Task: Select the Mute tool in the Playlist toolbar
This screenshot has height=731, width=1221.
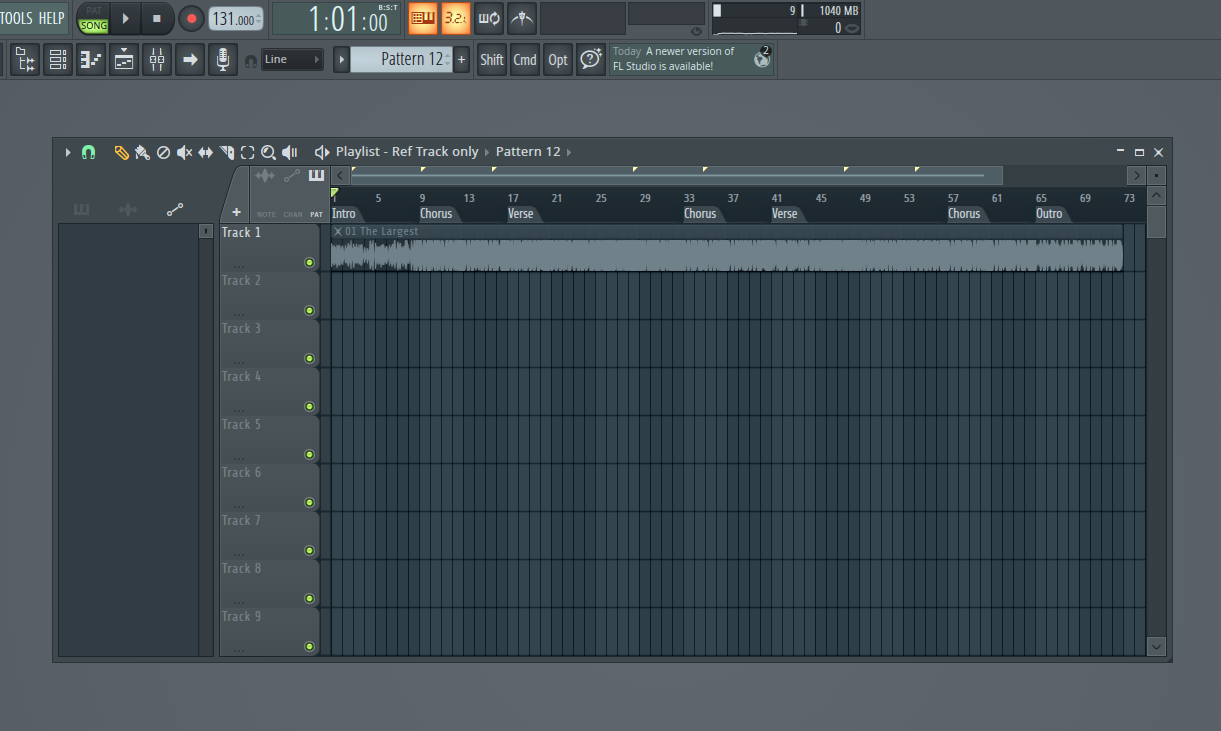Action: pos(184,152)
